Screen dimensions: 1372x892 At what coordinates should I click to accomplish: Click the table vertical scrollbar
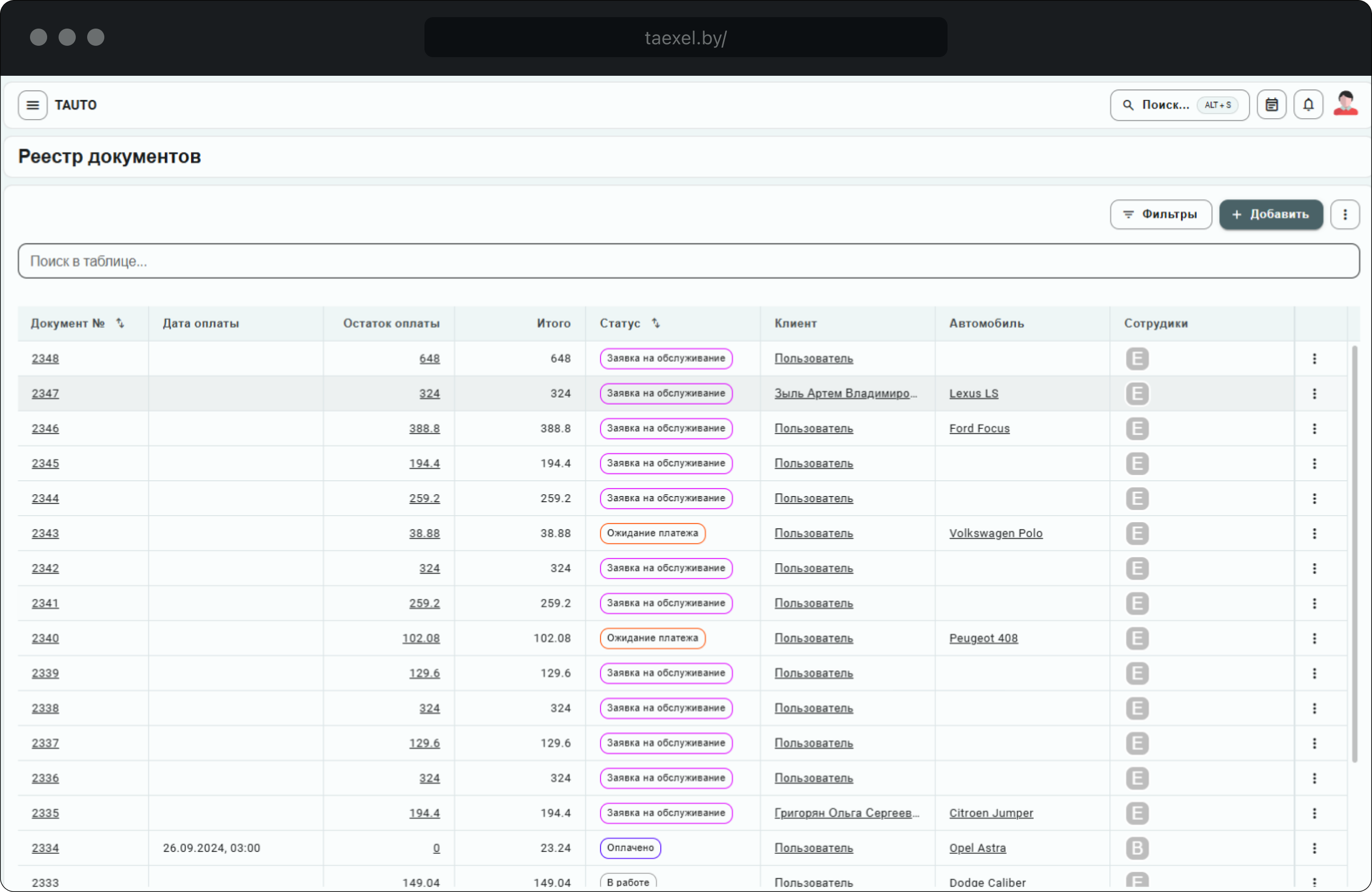pos(1354,554)
